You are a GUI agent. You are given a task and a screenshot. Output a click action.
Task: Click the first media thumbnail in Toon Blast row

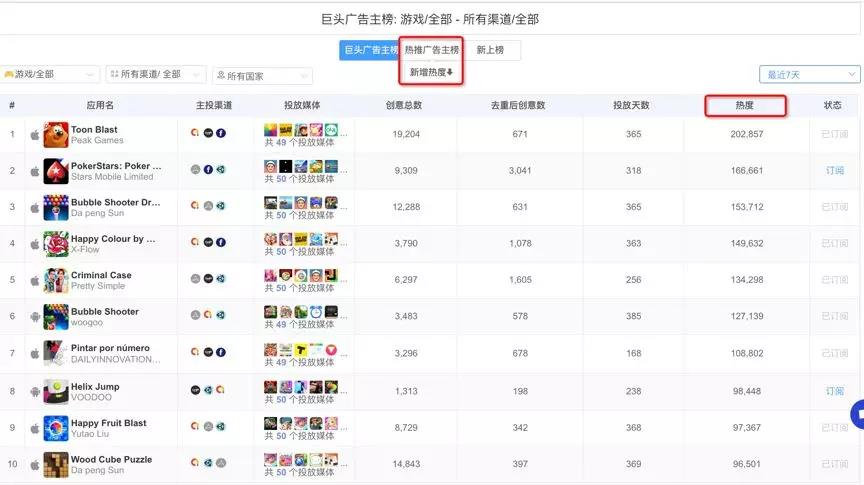tap(271, 130)
